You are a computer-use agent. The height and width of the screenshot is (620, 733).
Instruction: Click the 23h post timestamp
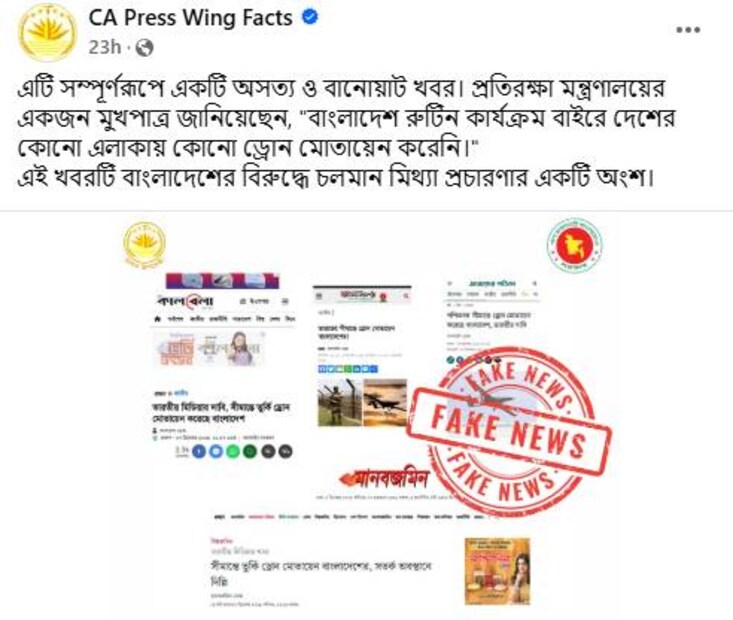104,47
